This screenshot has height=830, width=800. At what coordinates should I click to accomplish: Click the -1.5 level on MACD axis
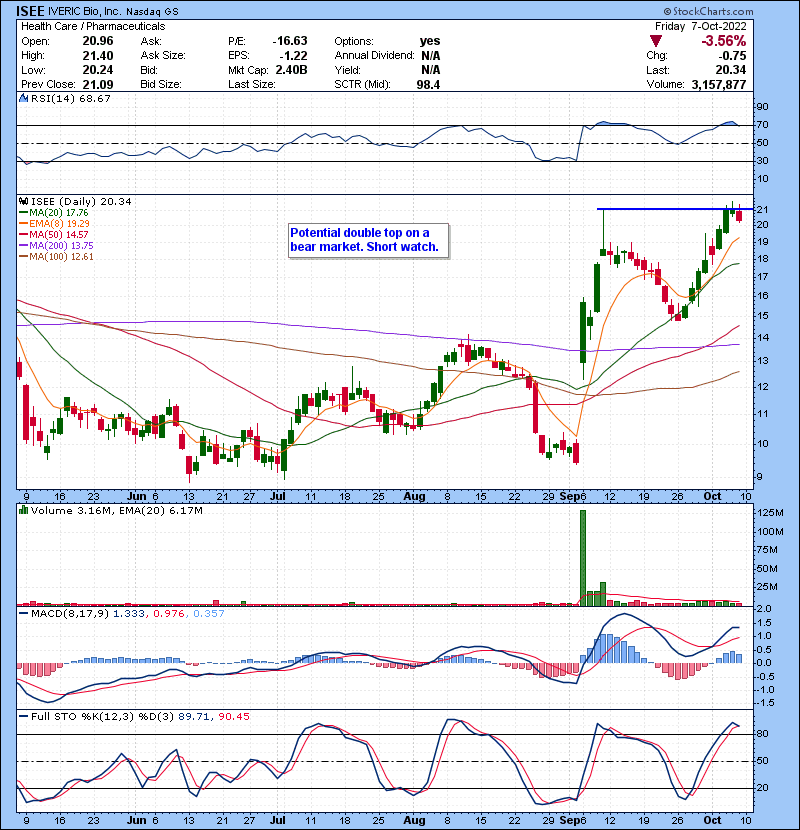click(766, 703)
